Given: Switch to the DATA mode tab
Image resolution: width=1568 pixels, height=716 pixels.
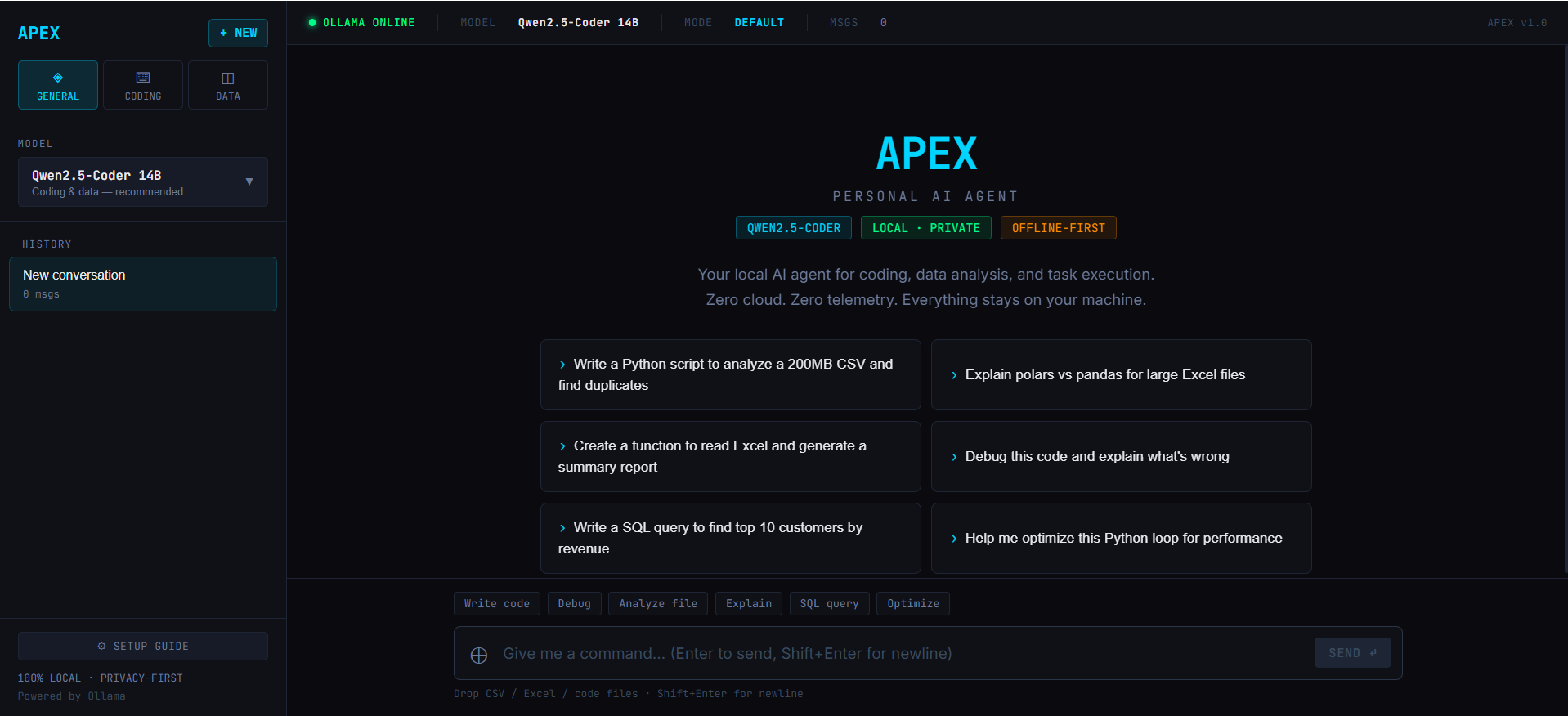Looking at the screenshot, I should click(x=228, y=85).
